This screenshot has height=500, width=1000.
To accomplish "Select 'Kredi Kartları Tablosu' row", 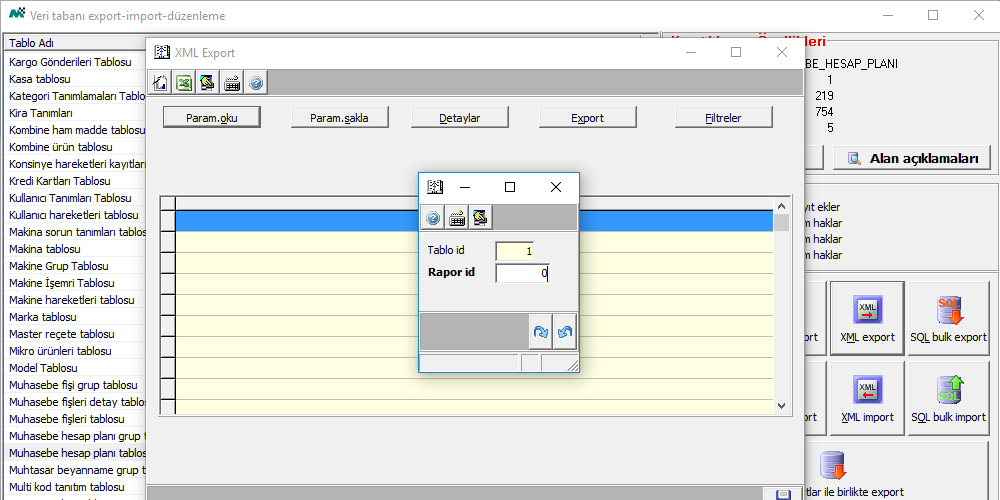I will 75,181.
